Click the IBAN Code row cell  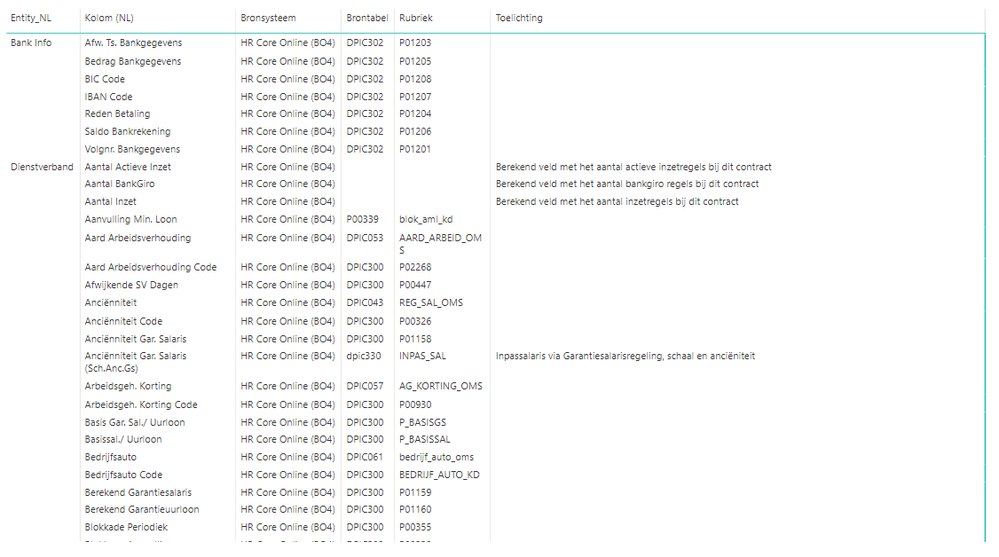[109, 97]
